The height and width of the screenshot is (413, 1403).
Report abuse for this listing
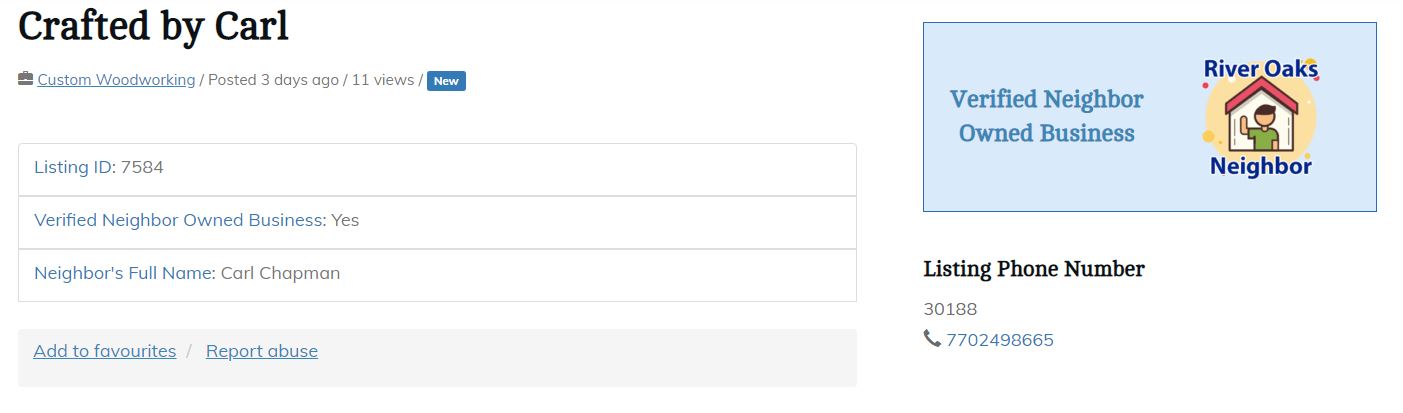(262, 351)
